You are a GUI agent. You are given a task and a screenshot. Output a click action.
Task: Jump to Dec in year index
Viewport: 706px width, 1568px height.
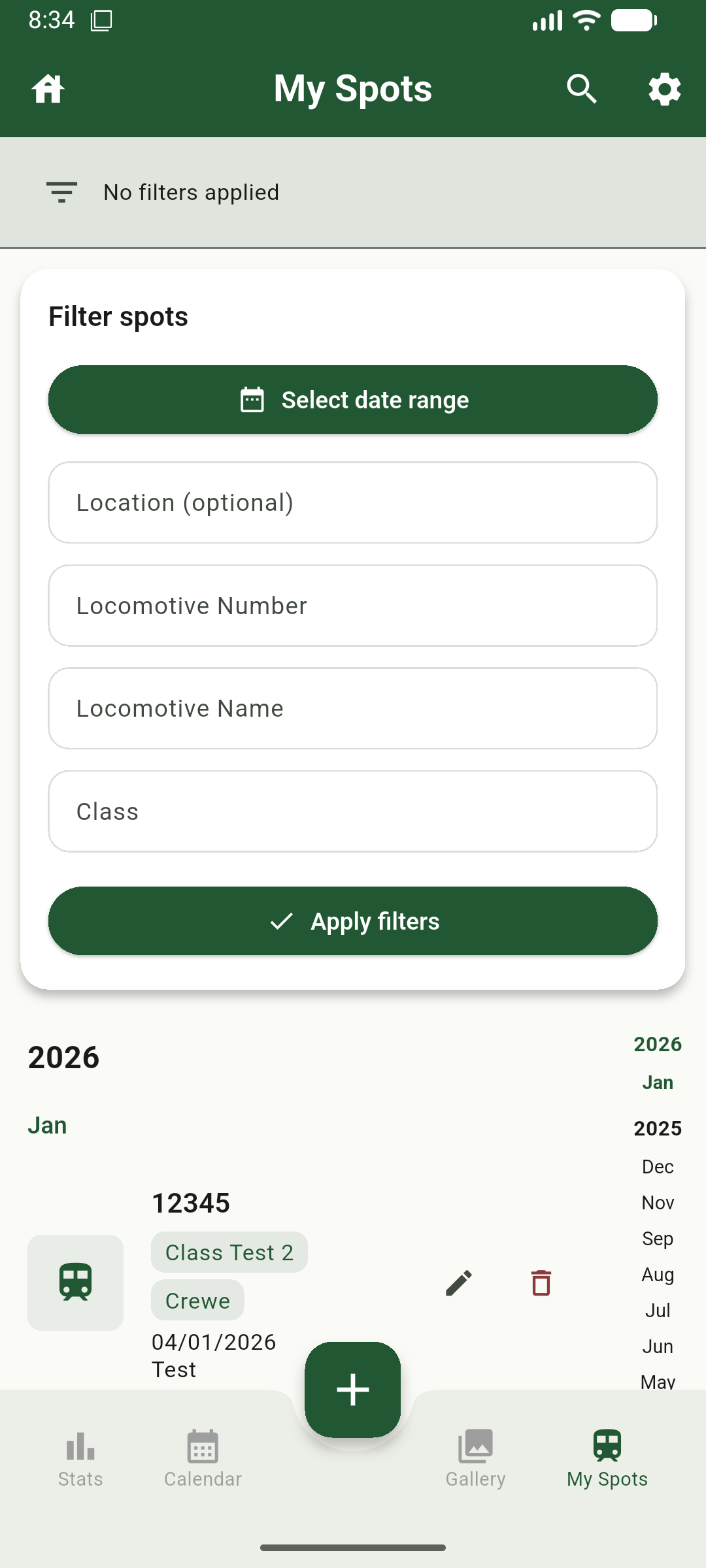[x=658, y=1167]
